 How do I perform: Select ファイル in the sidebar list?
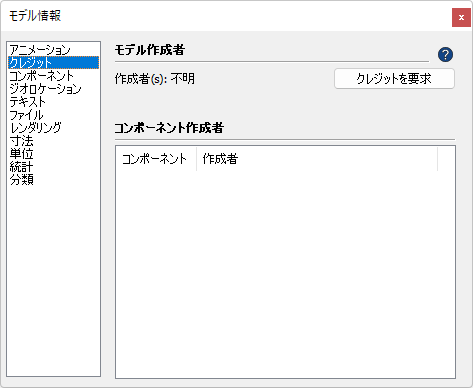[53, 115]
